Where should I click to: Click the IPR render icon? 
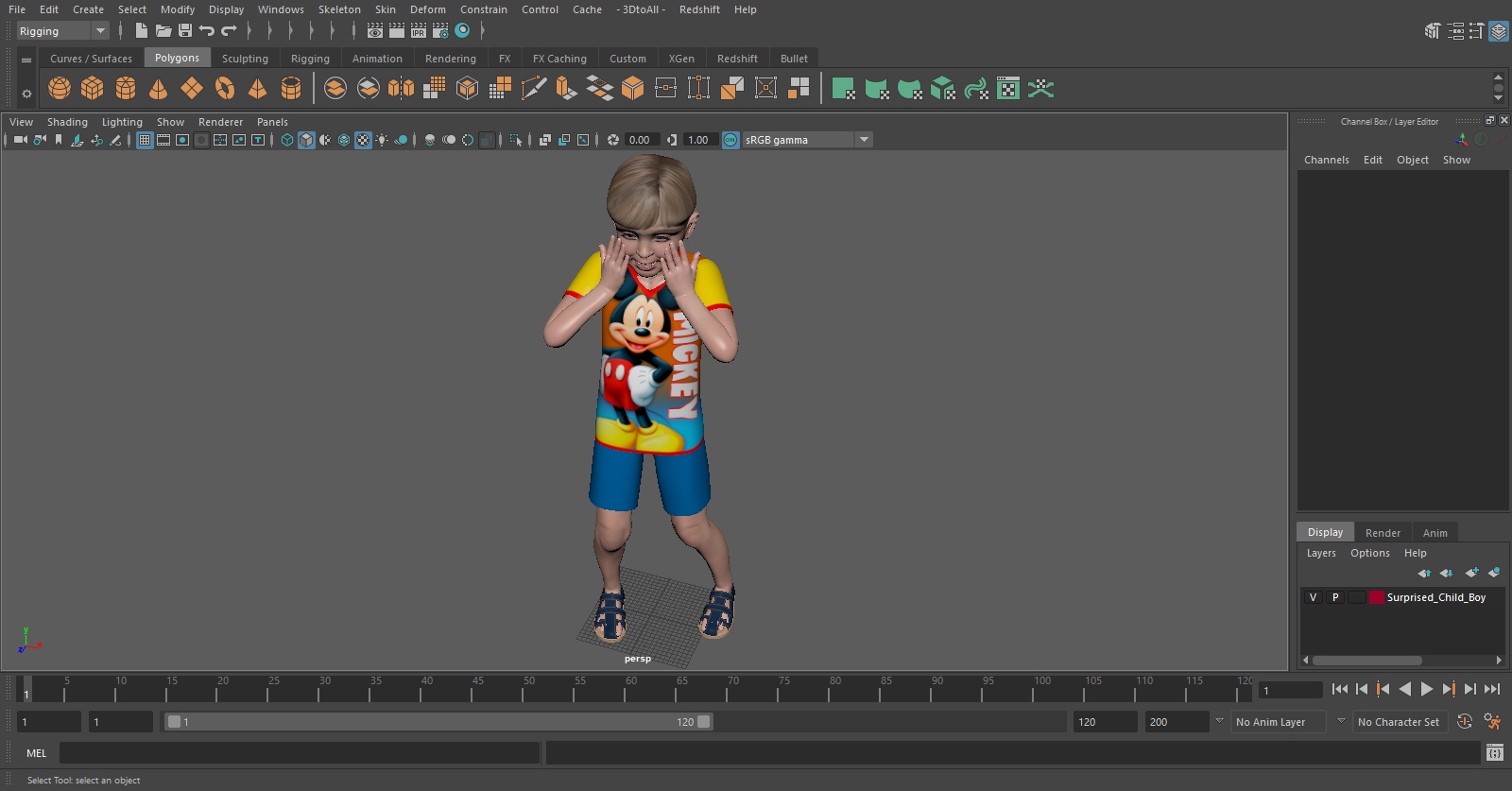pos(419,31)
